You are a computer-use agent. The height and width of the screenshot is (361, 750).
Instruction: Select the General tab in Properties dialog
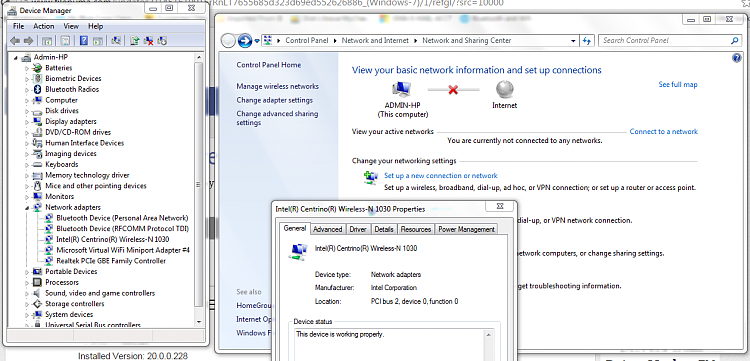[x=295, y=229]
